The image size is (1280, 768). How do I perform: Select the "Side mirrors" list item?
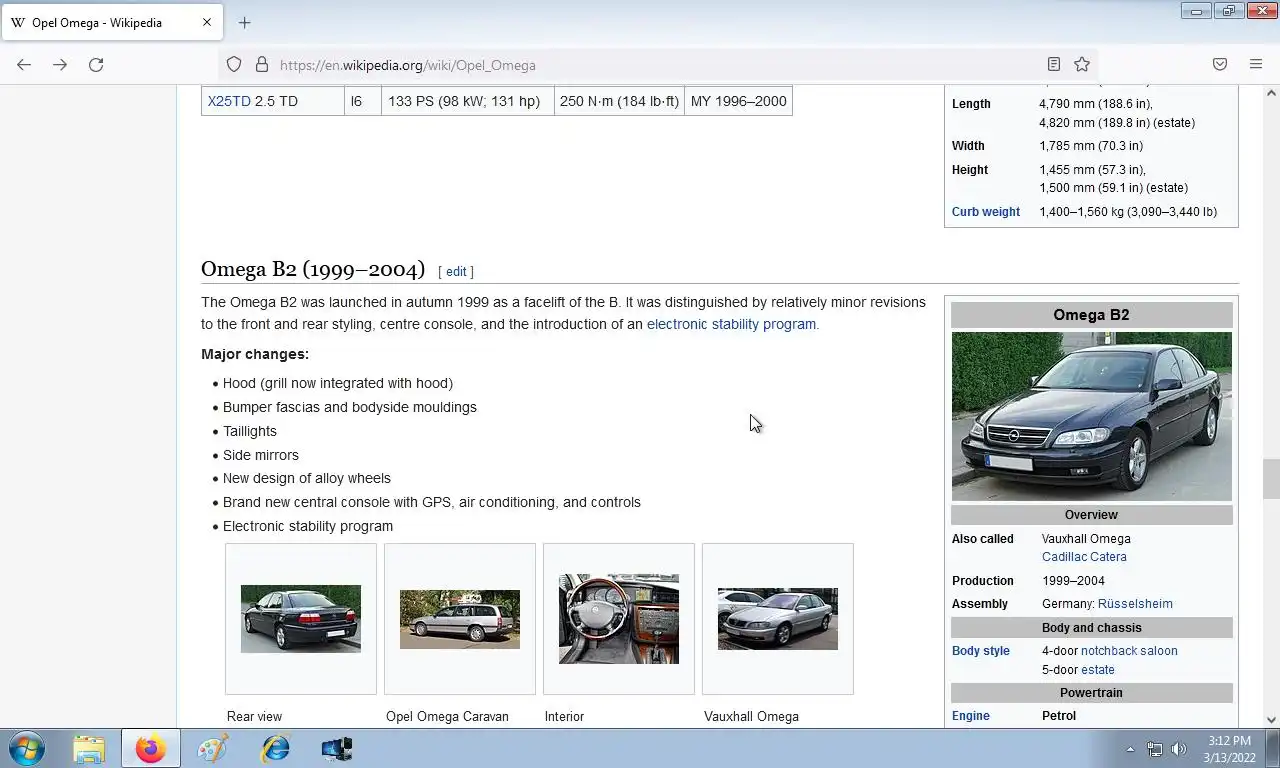(x=261, y=455)
